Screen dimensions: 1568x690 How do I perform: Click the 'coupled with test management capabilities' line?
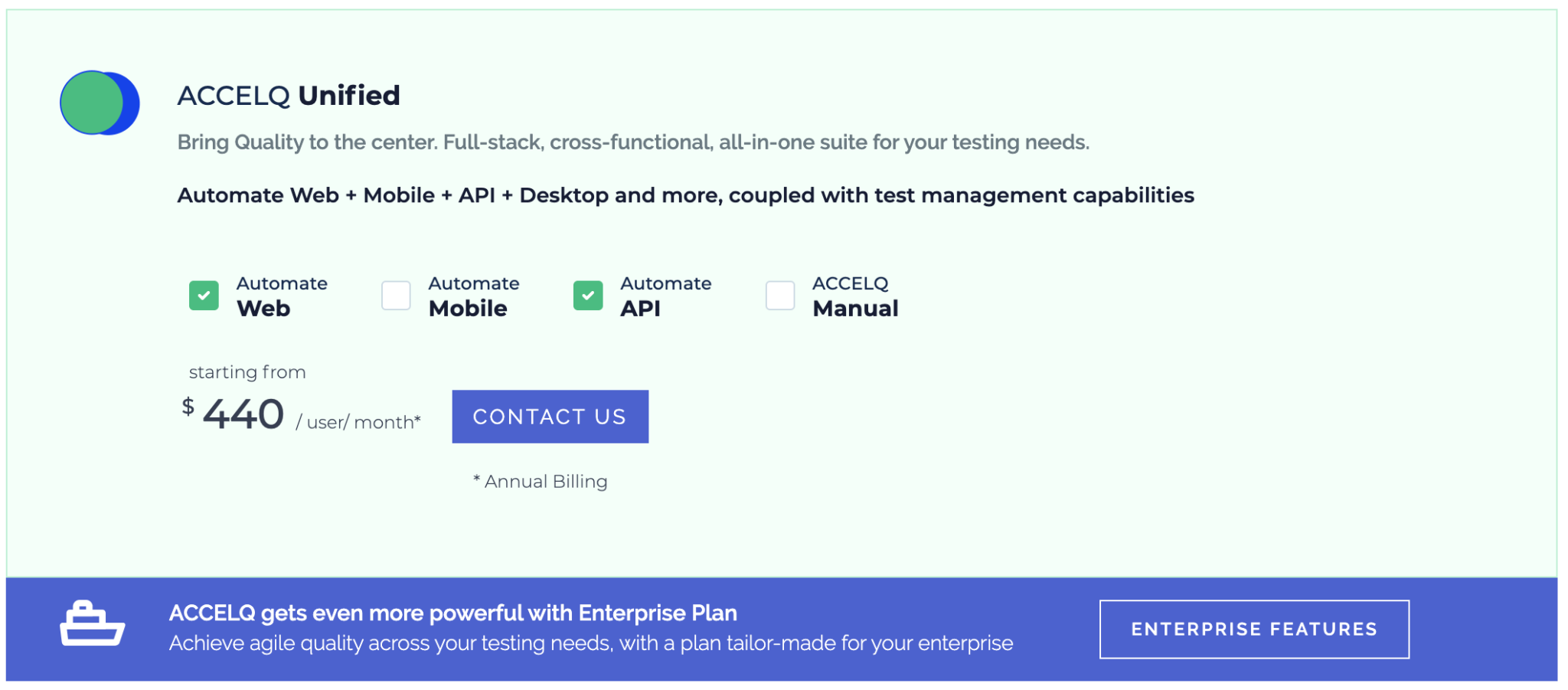coord(961,195)
